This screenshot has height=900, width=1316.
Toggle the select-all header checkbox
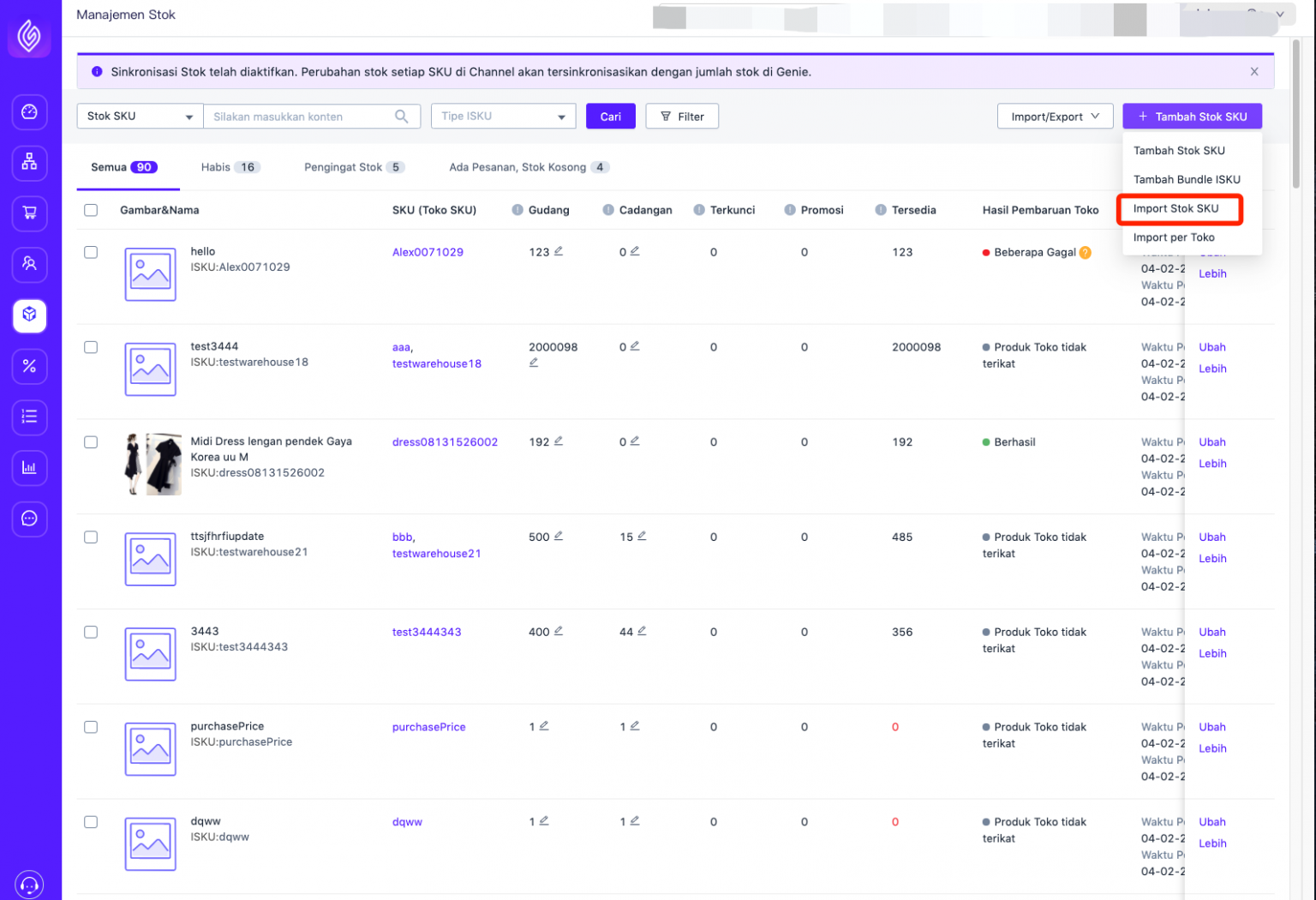[x=91, y=210]
